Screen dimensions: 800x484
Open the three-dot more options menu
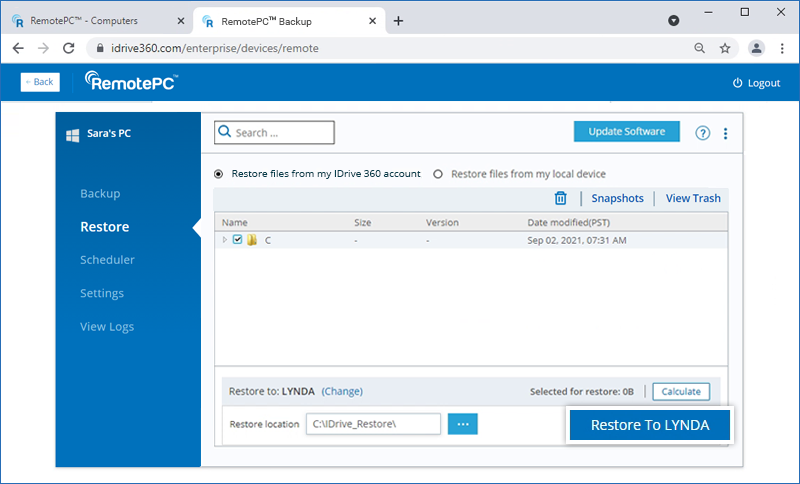(726, 133)
